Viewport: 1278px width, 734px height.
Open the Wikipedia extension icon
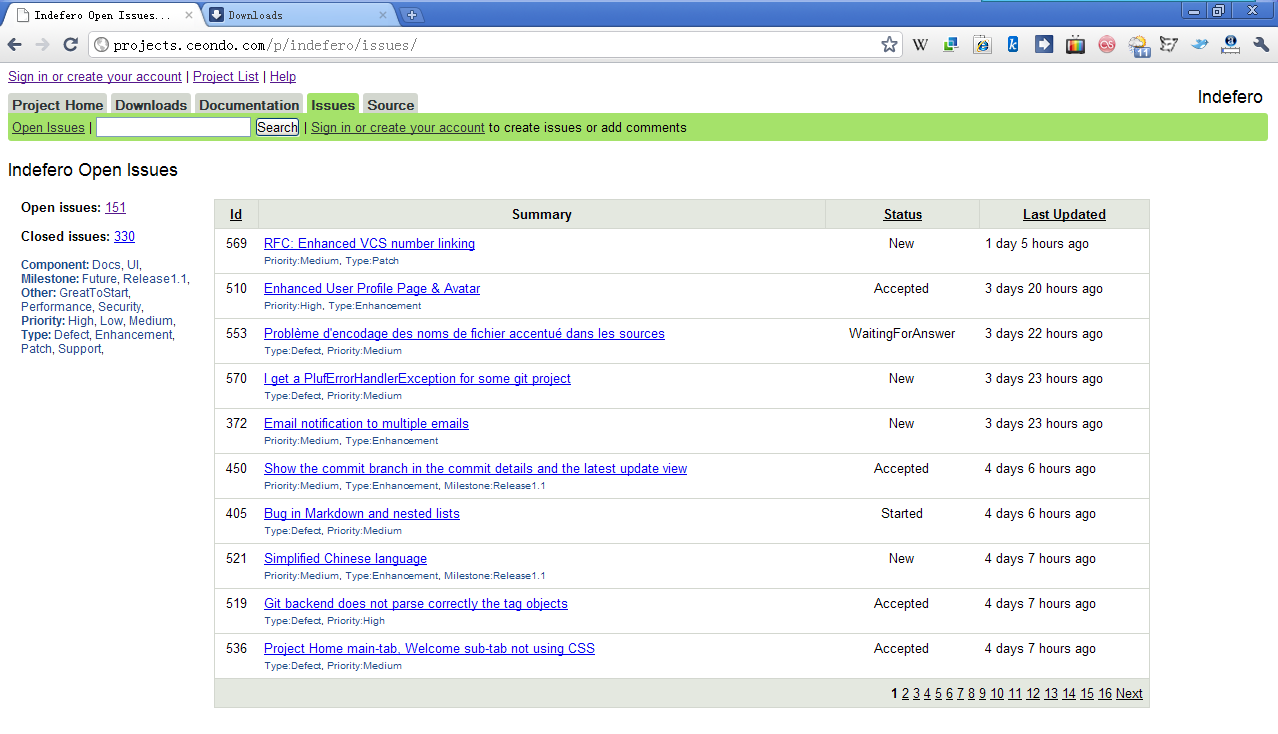pyautogui.click(x=920, y=45)
